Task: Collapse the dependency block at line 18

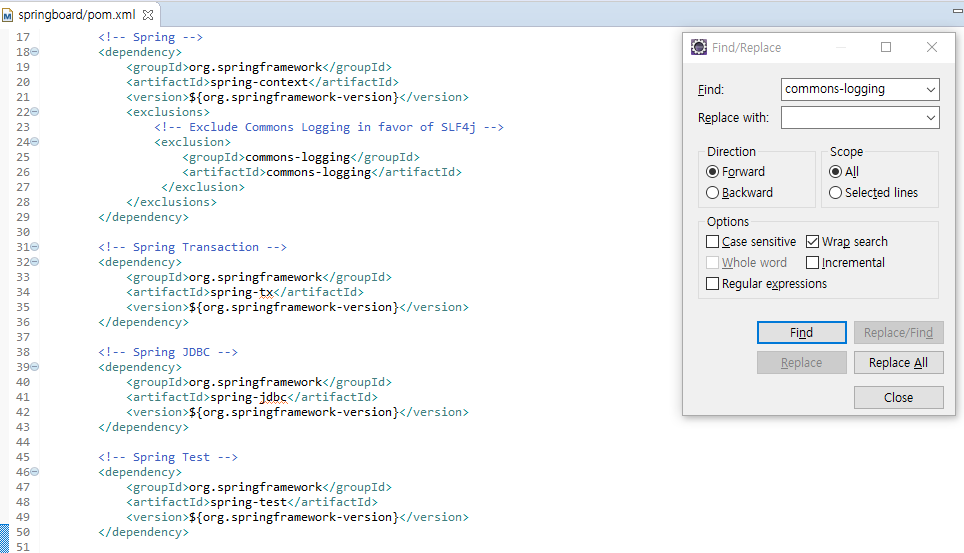Action: pos(35,52)
